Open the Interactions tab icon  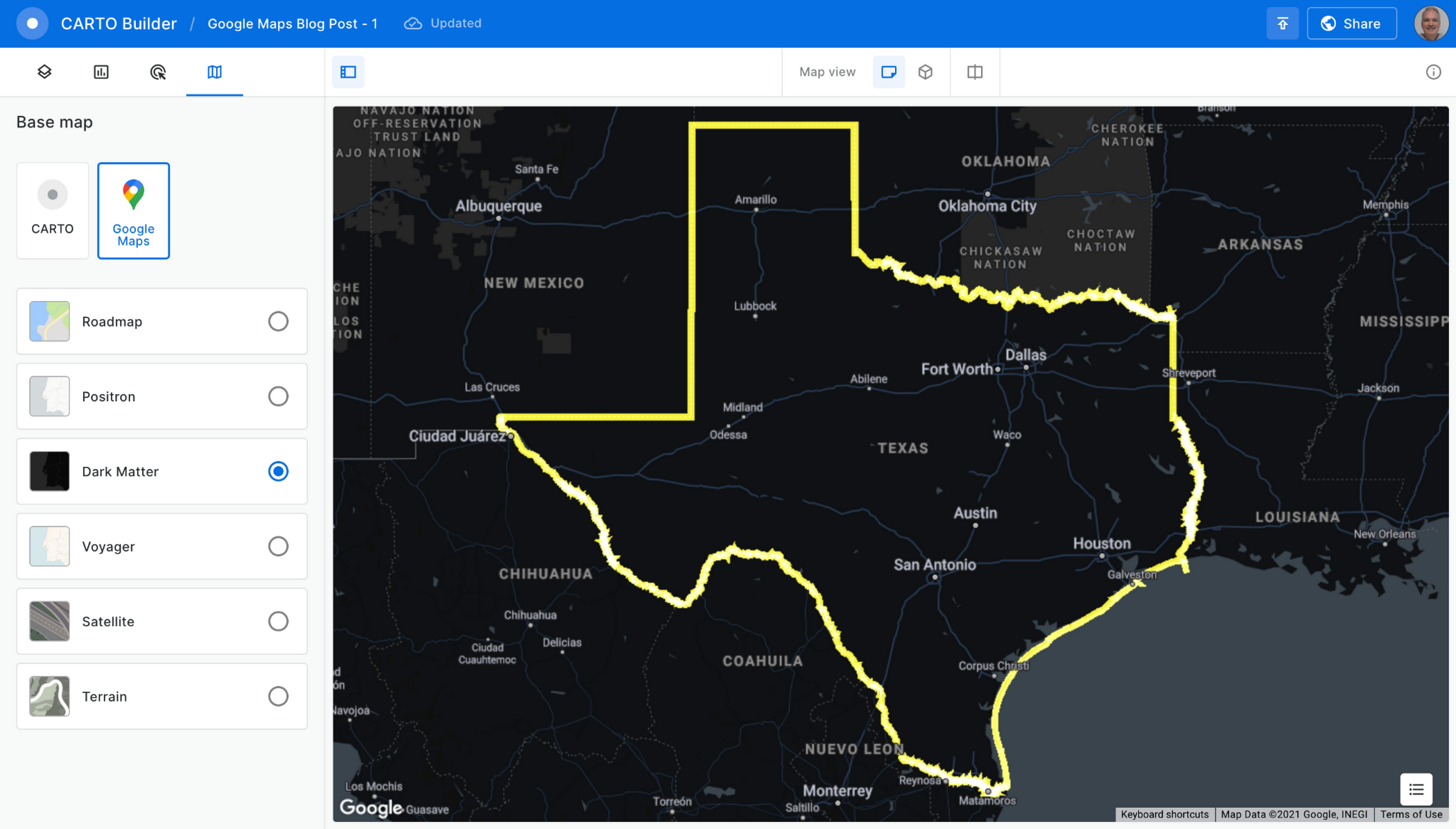pyautogui.click(x=158, y=71)
